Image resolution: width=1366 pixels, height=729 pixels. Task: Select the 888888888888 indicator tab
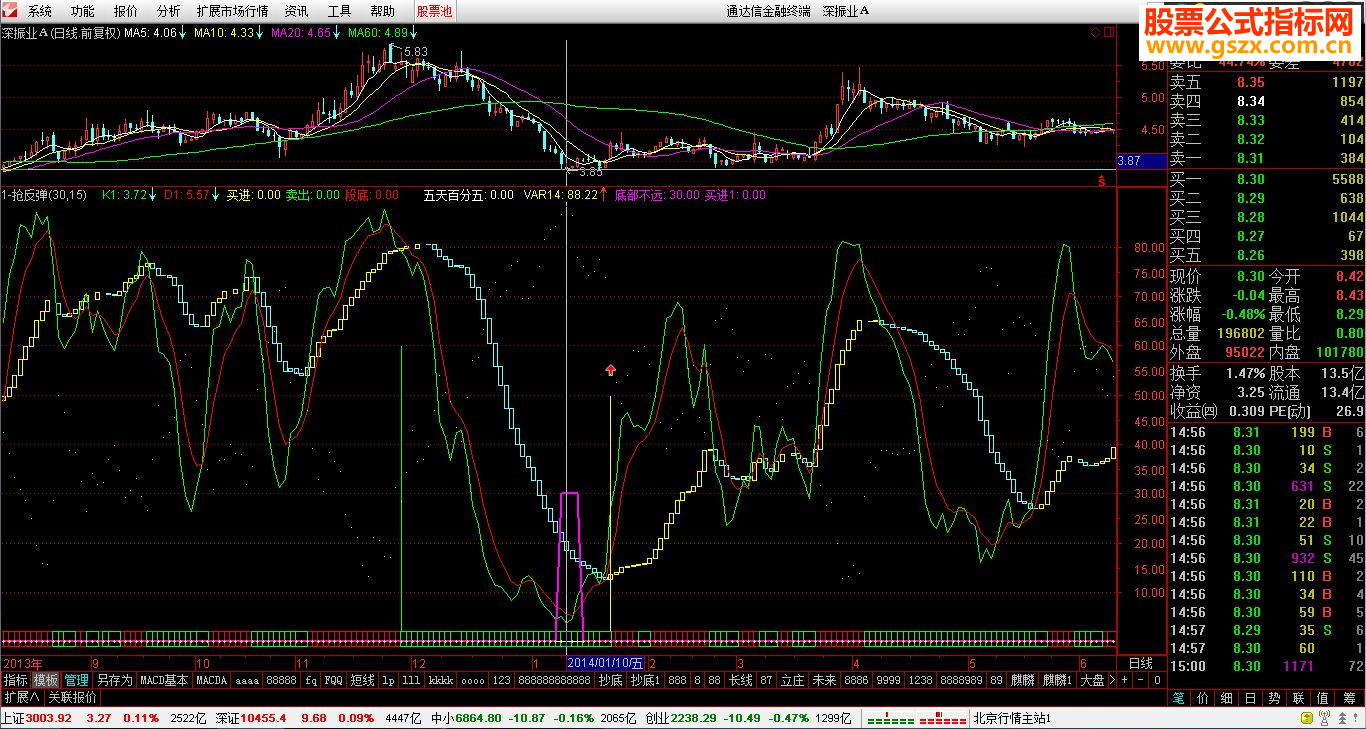(x=554, y=680)
